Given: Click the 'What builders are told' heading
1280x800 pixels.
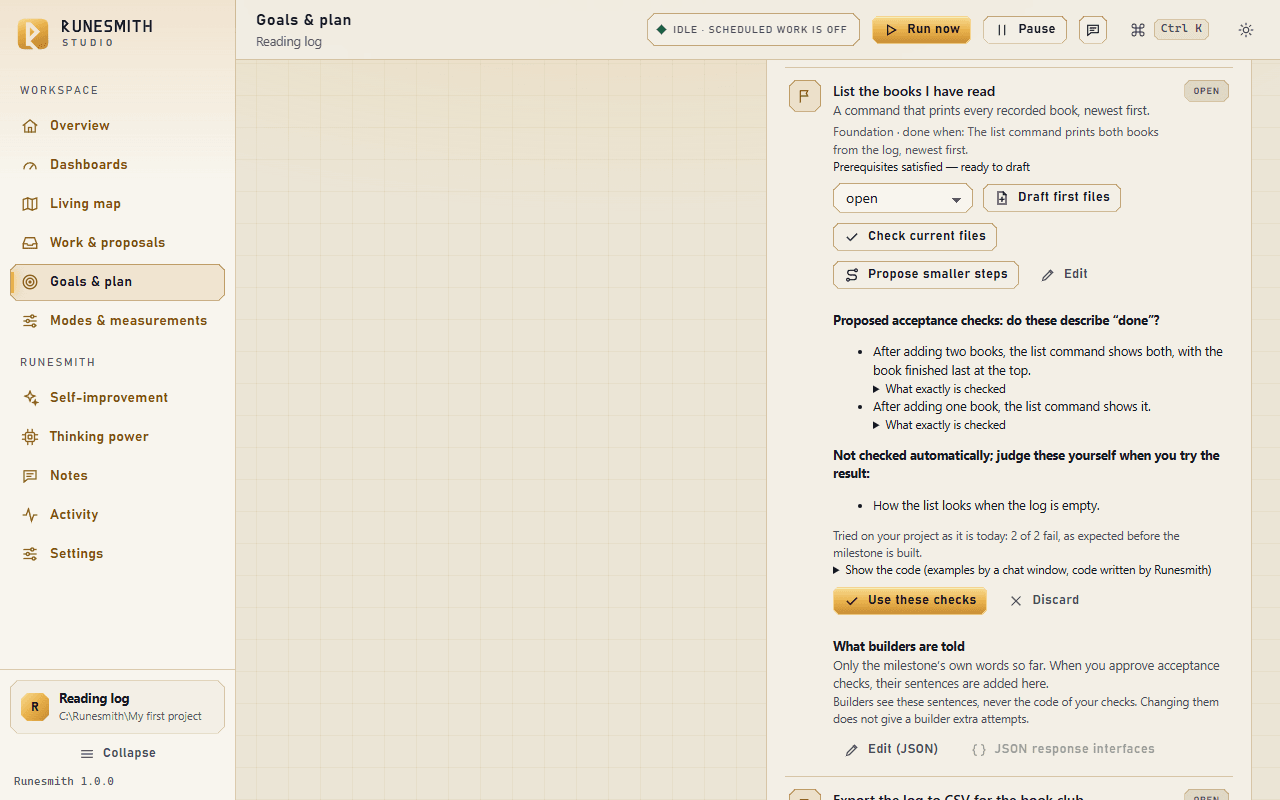Looking at the screenshot, I should pos(899,647).
